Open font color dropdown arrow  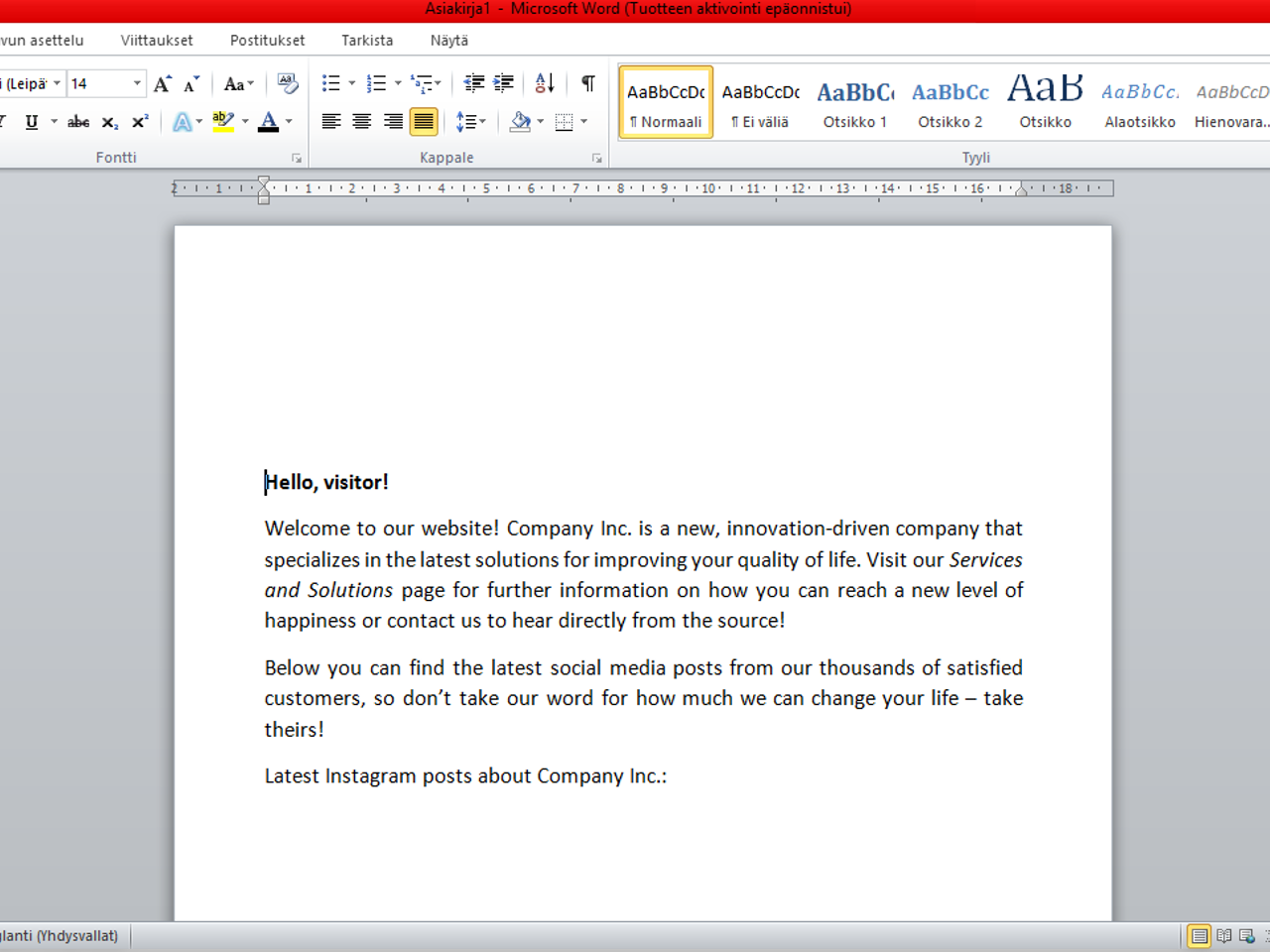coord(289,122)
